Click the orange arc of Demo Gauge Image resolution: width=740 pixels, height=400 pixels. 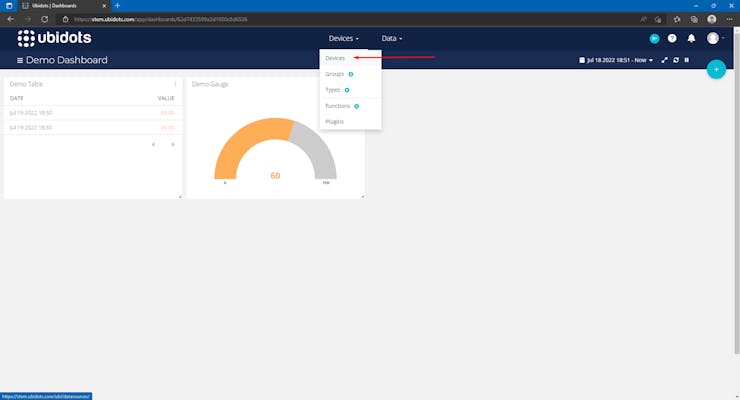click(252, 142)
